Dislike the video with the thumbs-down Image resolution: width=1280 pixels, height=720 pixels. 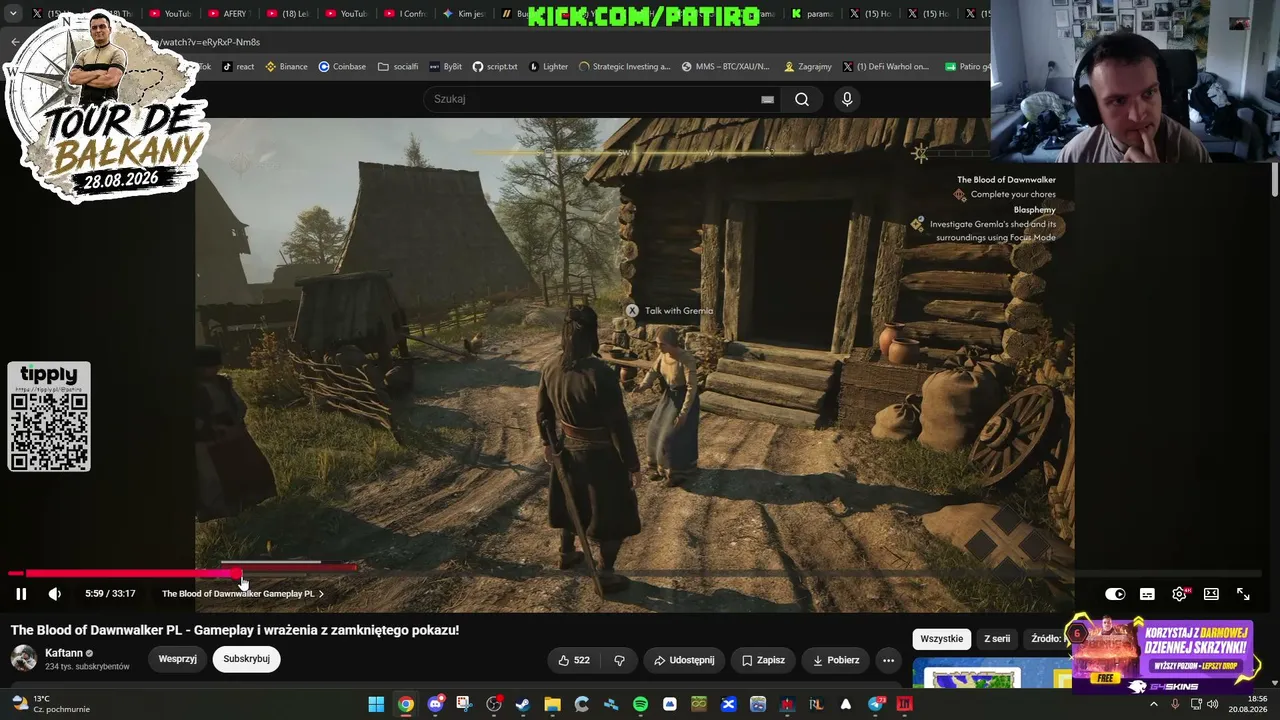tap(619, 660)
